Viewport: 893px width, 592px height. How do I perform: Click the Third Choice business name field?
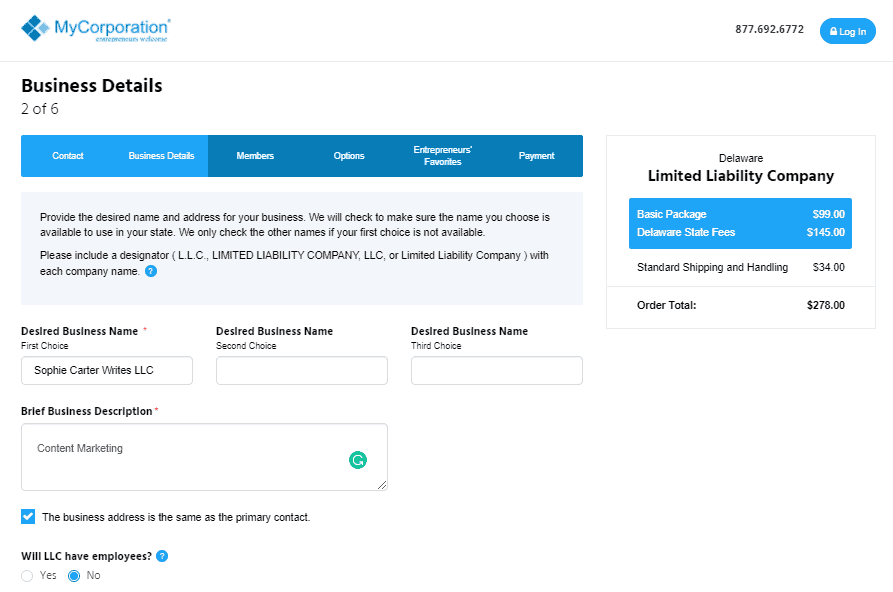(x=496, y=370)
